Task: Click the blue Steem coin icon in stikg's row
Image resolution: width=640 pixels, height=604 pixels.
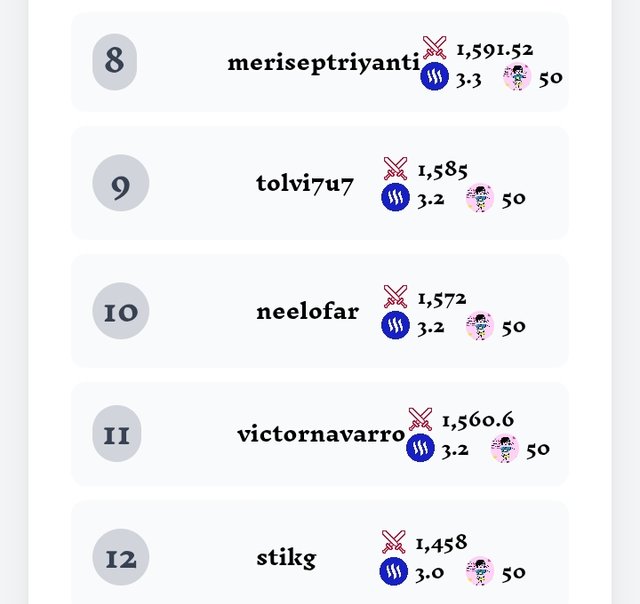Action: click(x=393, y=571)
